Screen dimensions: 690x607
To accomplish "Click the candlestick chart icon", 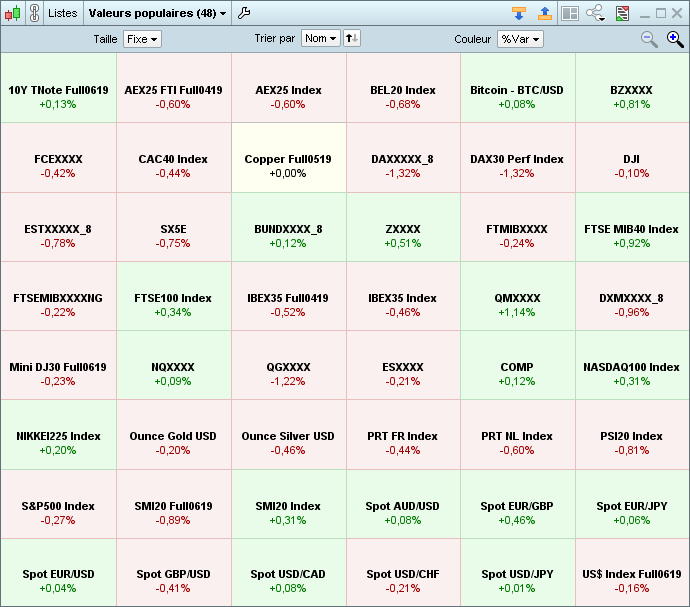I will coord(13,13).
